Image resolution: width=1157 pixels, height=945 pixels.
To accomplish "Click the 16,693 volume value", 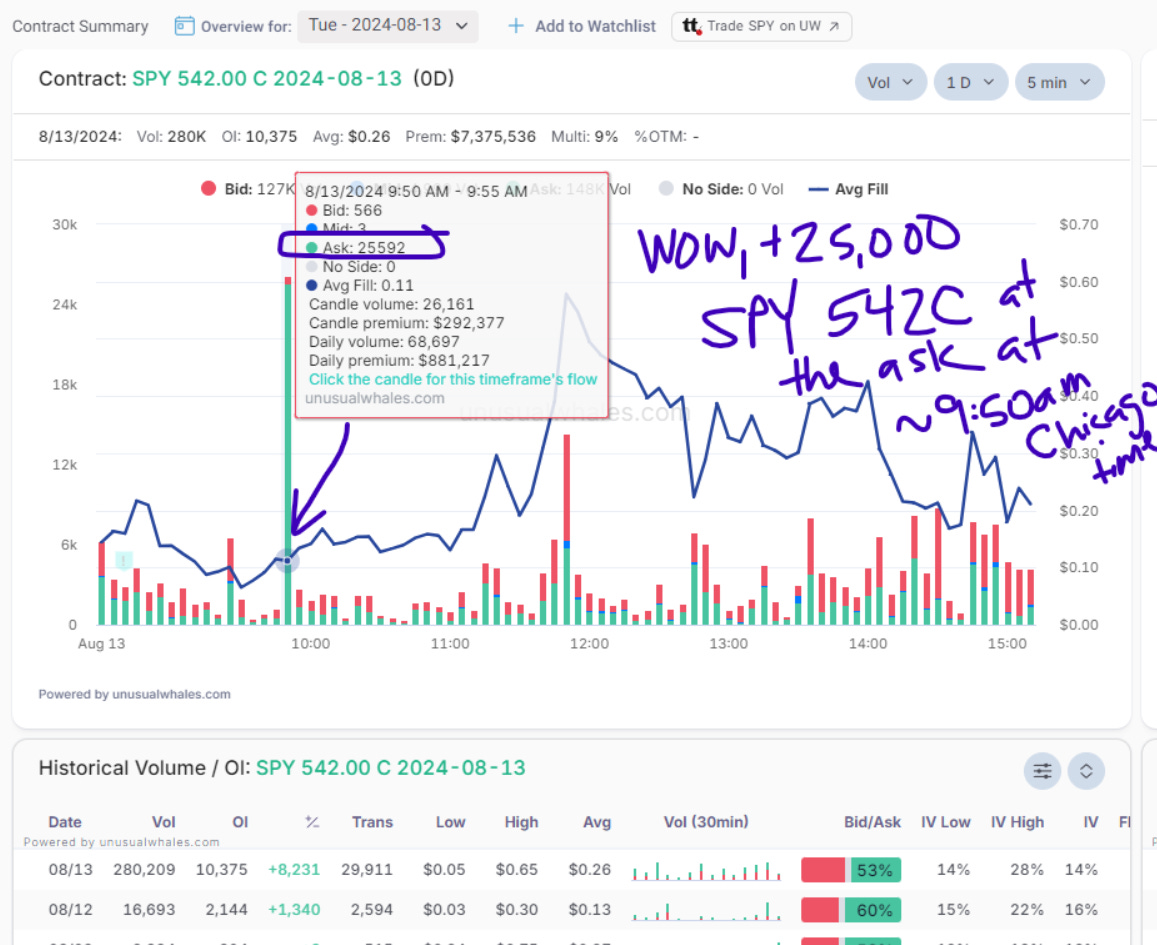I will click(x=148, y=910).
